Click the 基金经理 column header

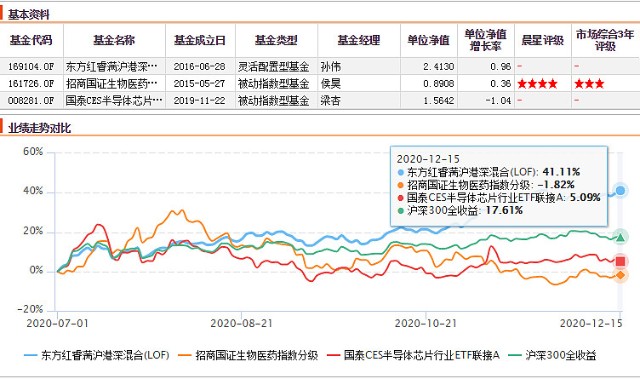[359, 40]
